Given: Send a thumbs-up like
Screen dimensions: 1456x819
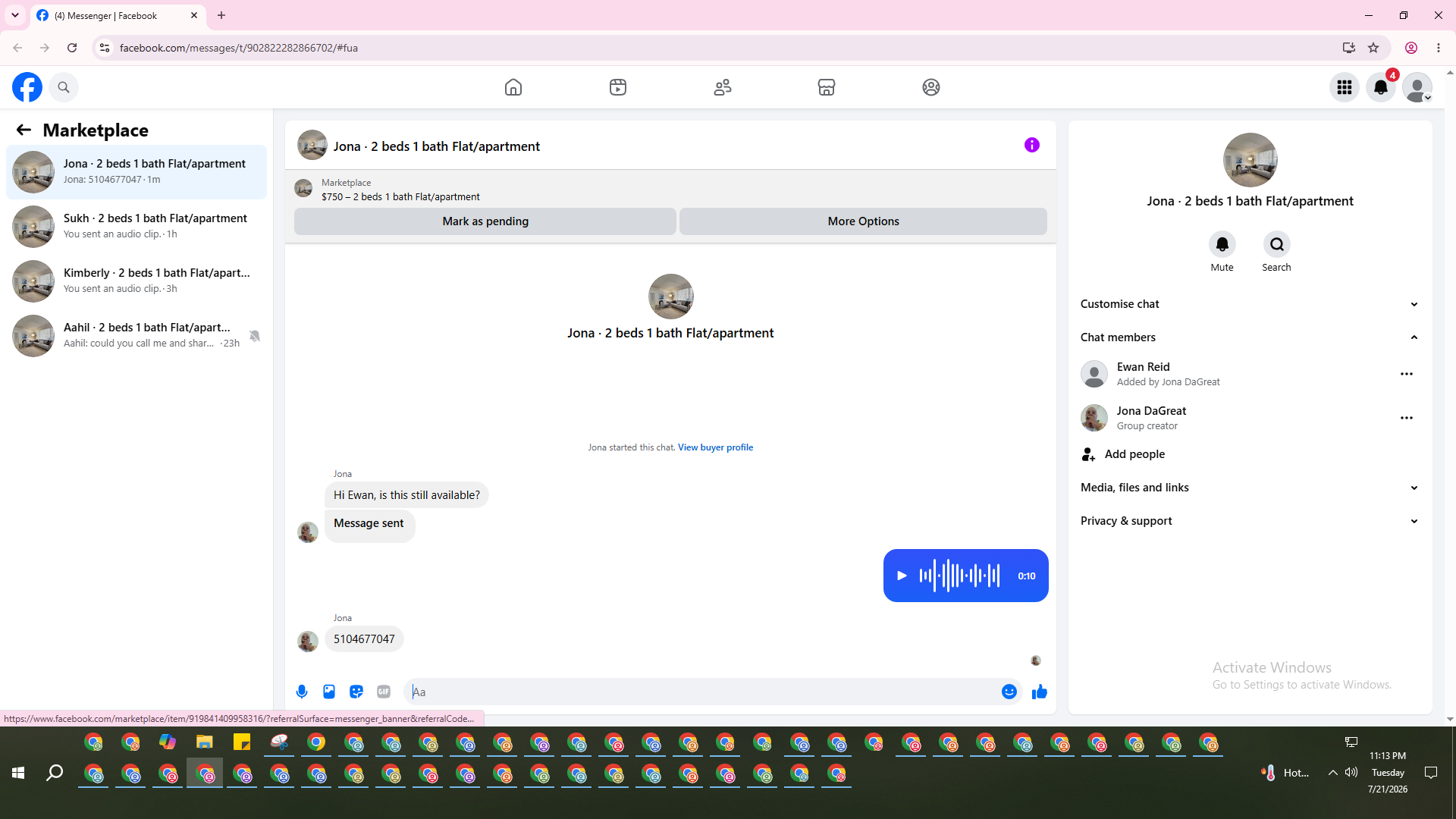Looking at the screenshot, I should pyautogui.click(x=1040, y=692).
